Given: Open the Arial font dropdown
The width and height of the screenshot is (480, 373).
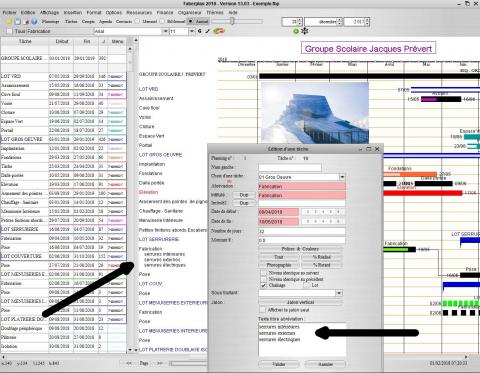Looking at the screenshot, I should tap(165, 31).
